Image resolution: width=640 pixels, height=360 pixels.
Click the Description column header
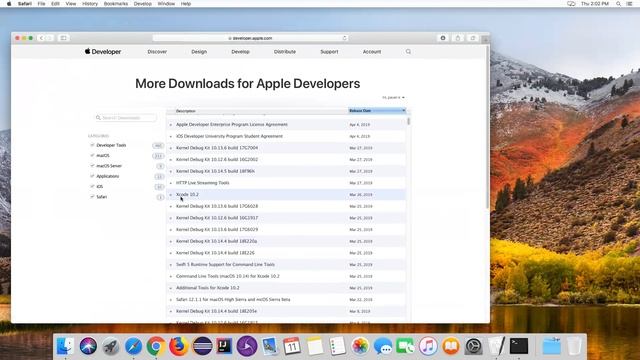point(257,111)
